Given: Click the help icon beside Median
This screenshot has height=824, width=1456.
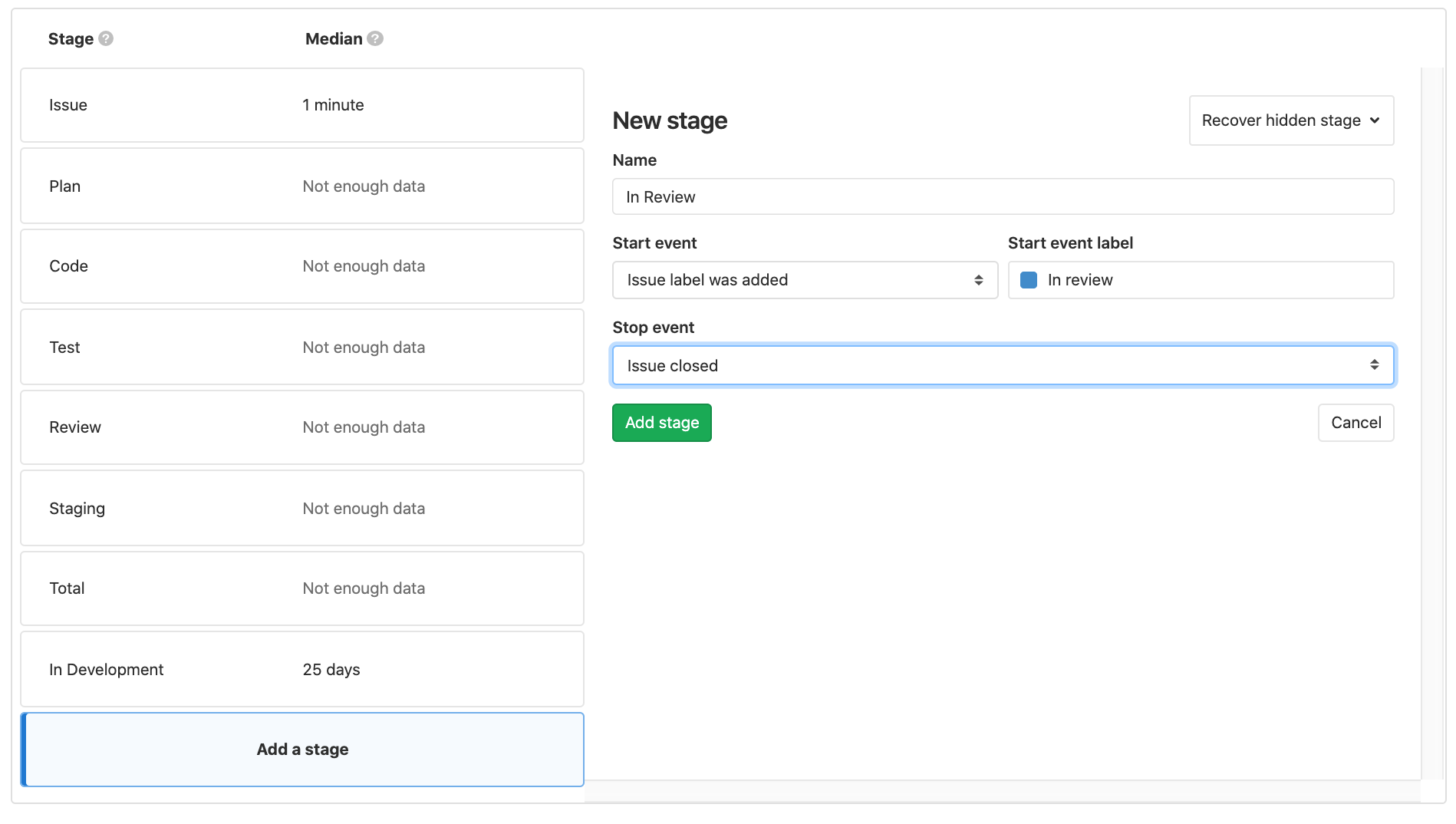Looking at the screenshot, I should click(375, 38).
